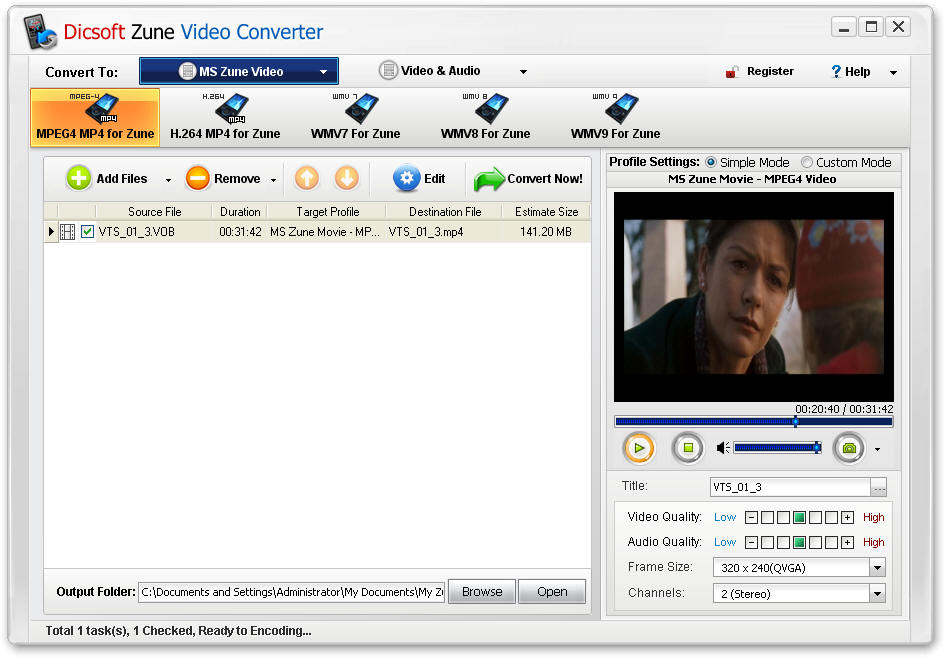Screen dimensions: 945x658
Task: Click the 141.20 MB estimate size cell
Action: (546, 232)
